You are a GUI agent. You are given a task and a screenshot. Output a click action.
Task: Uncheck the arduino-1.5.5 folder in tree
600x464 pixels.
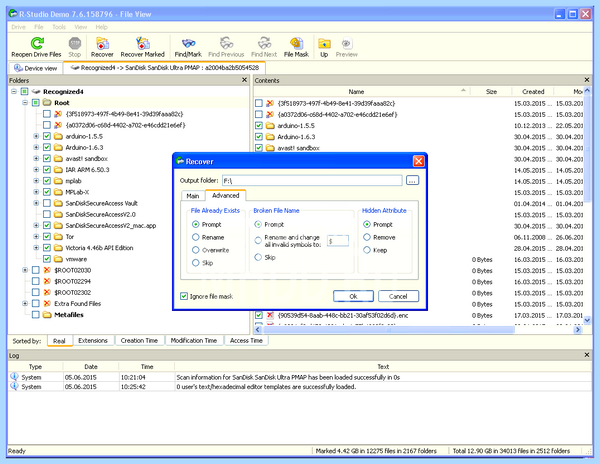(47, 136)
